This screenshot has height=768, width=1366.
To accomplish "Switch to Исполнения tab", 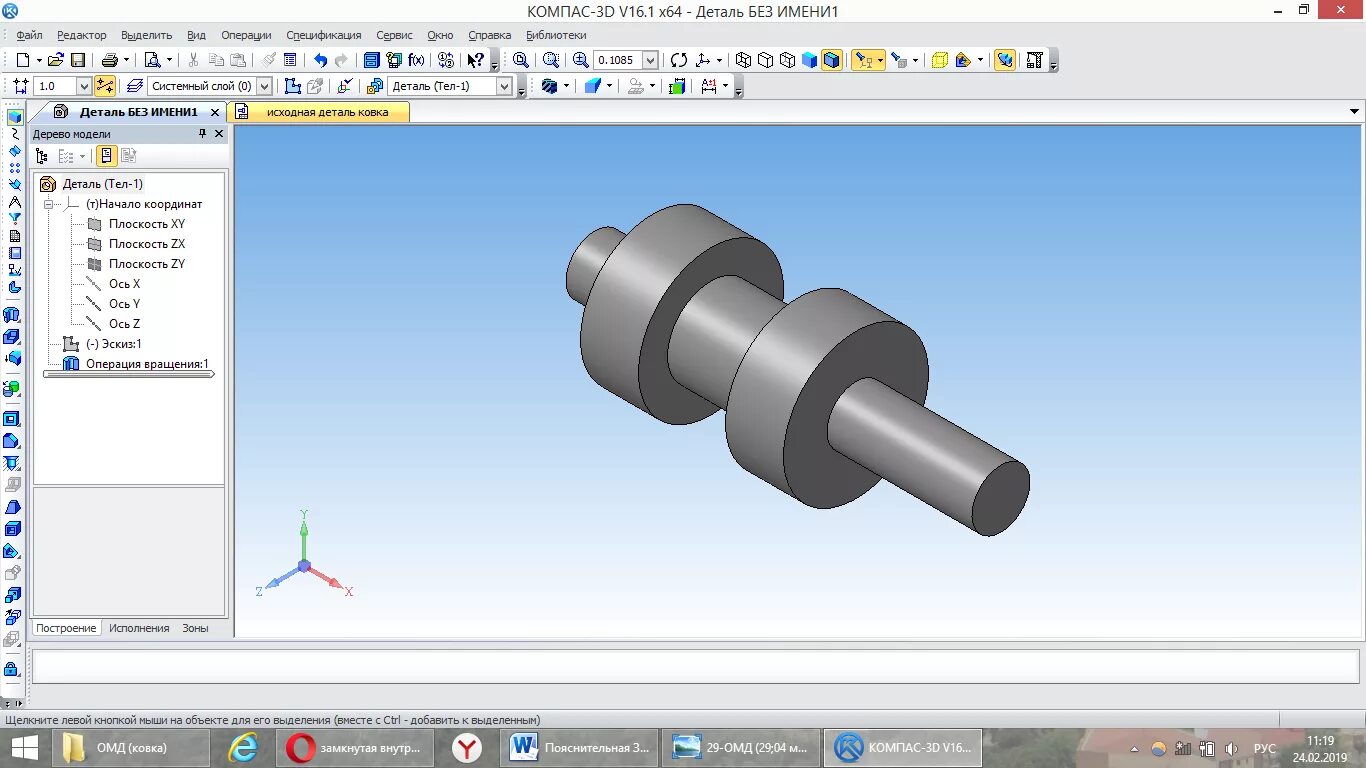I will [139, 628].
